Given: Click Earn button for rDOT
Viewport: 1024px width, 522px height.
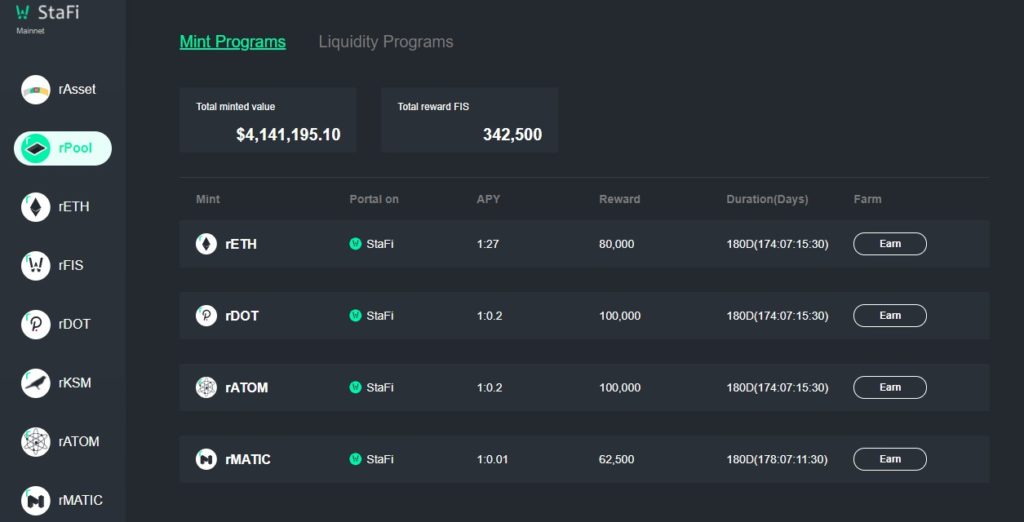Looking at the screenshot, I should pyautogui.click(x=889, y=316).
